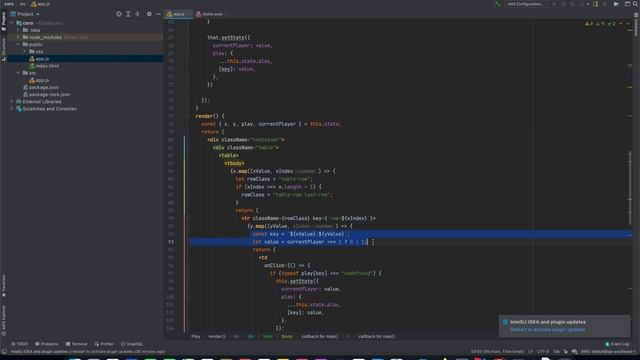Open the Terminal tool window
The height and width of the screenshot is (360, 640).
click(76, 344)
